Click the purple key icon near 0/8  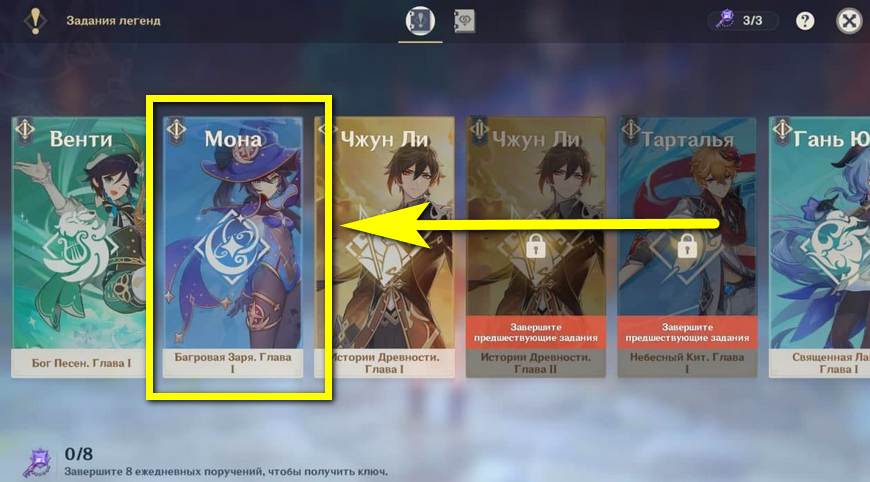click(38, 463)
